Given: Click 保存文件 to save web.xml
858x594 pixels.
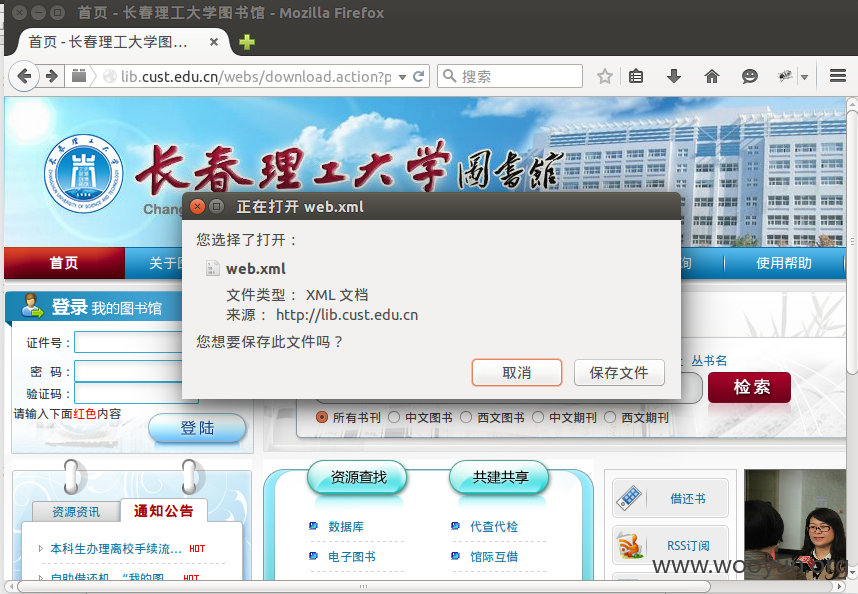Looking at the screenshot, I should click(x=619, y=372).
